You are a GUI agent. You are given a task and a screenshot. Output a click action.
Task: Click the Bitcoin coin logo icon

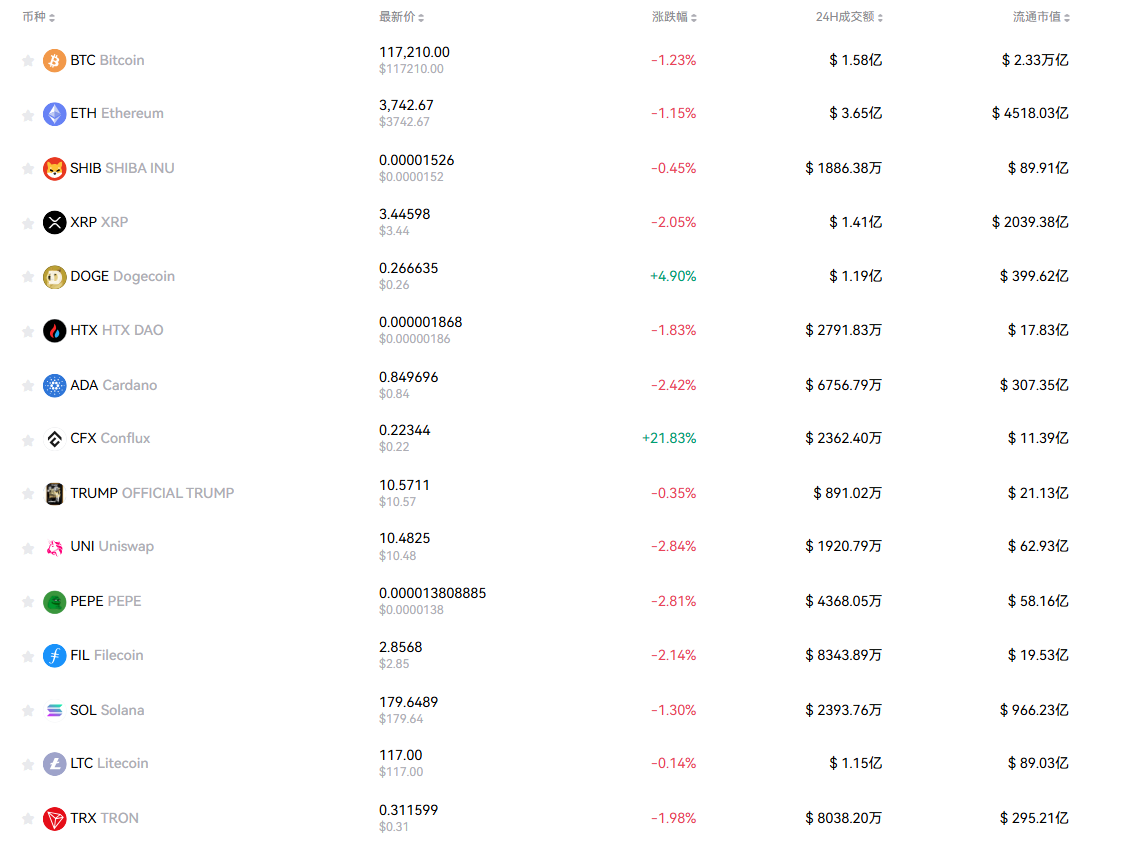coord(54,61)
